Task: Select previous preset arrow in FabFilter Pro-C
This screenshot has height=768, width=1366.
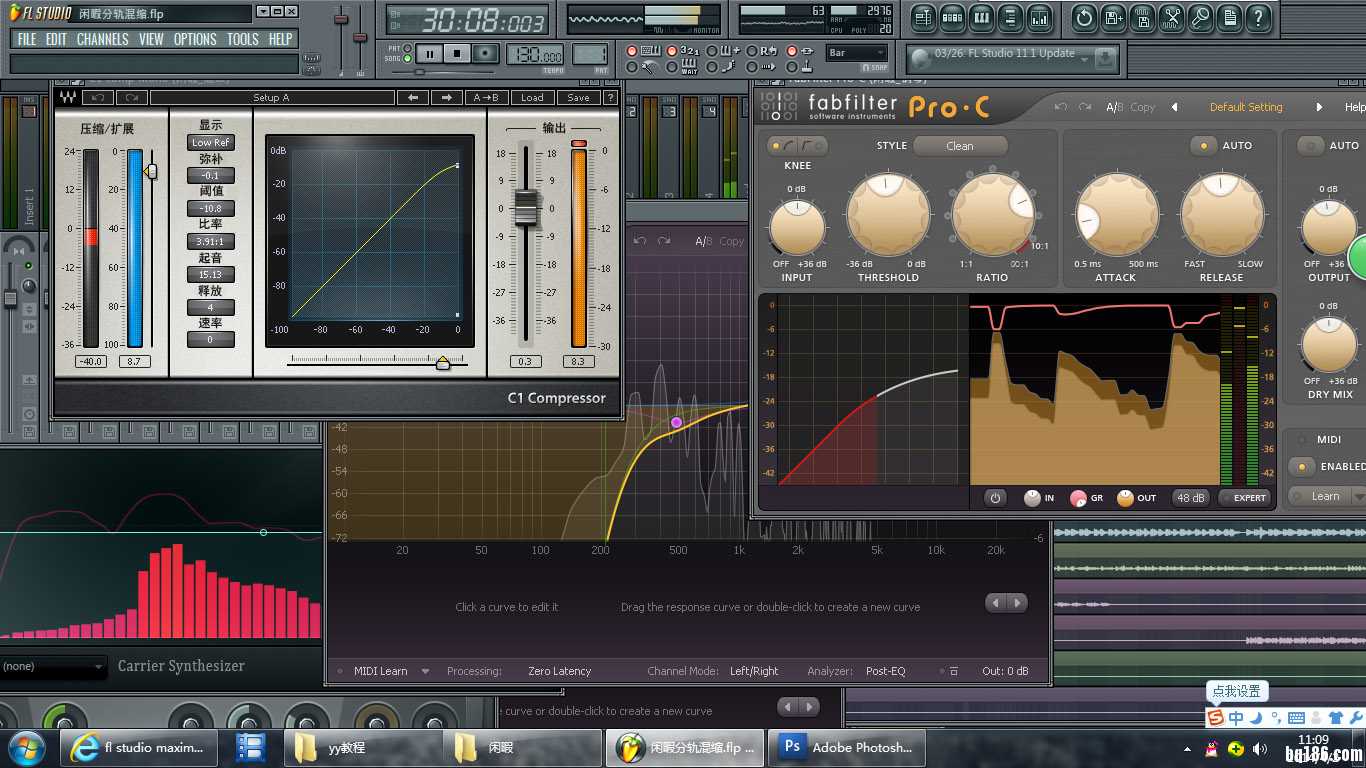Action: [x=1174, y=107]
